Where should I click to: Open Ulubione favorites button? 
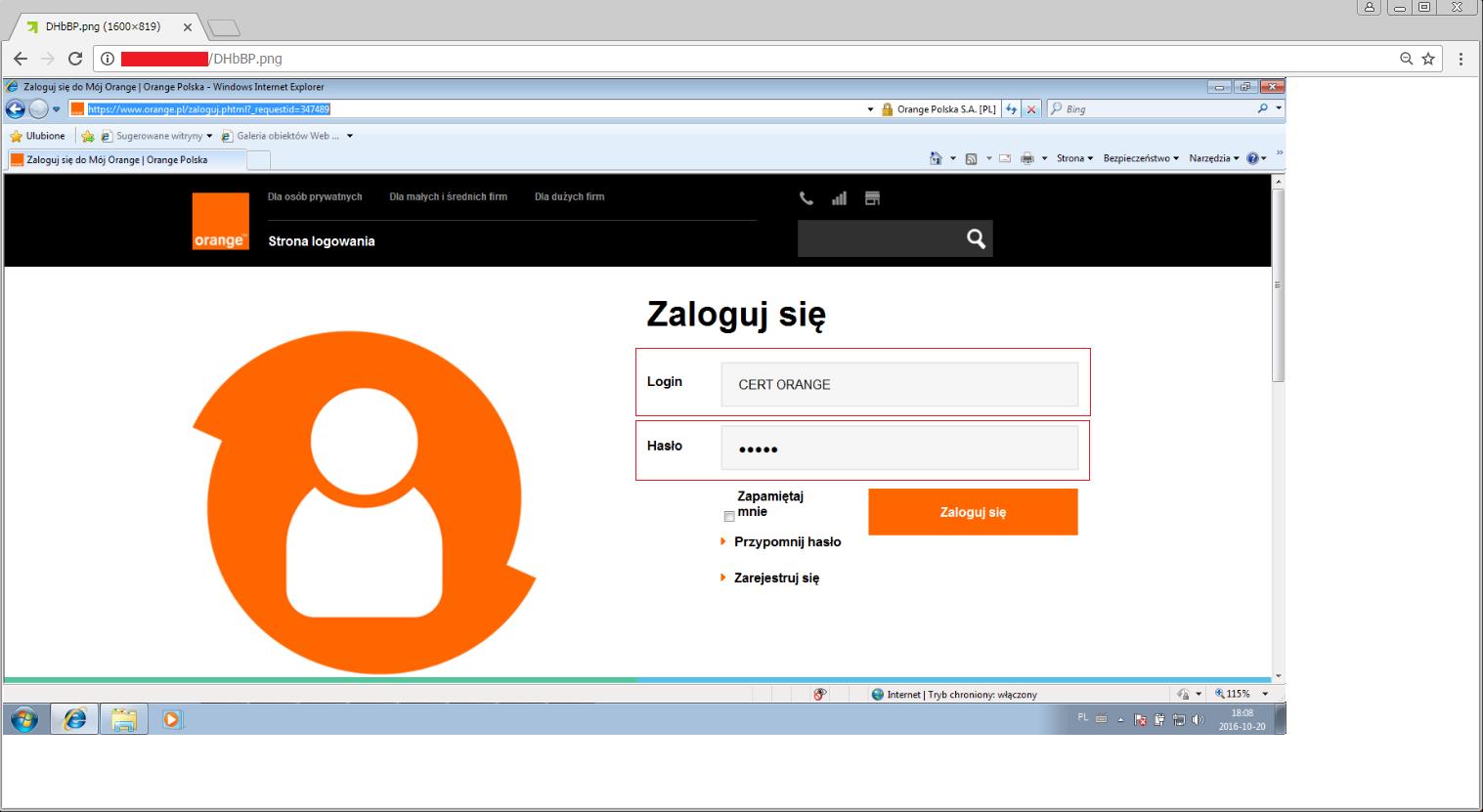pos(38,136)
